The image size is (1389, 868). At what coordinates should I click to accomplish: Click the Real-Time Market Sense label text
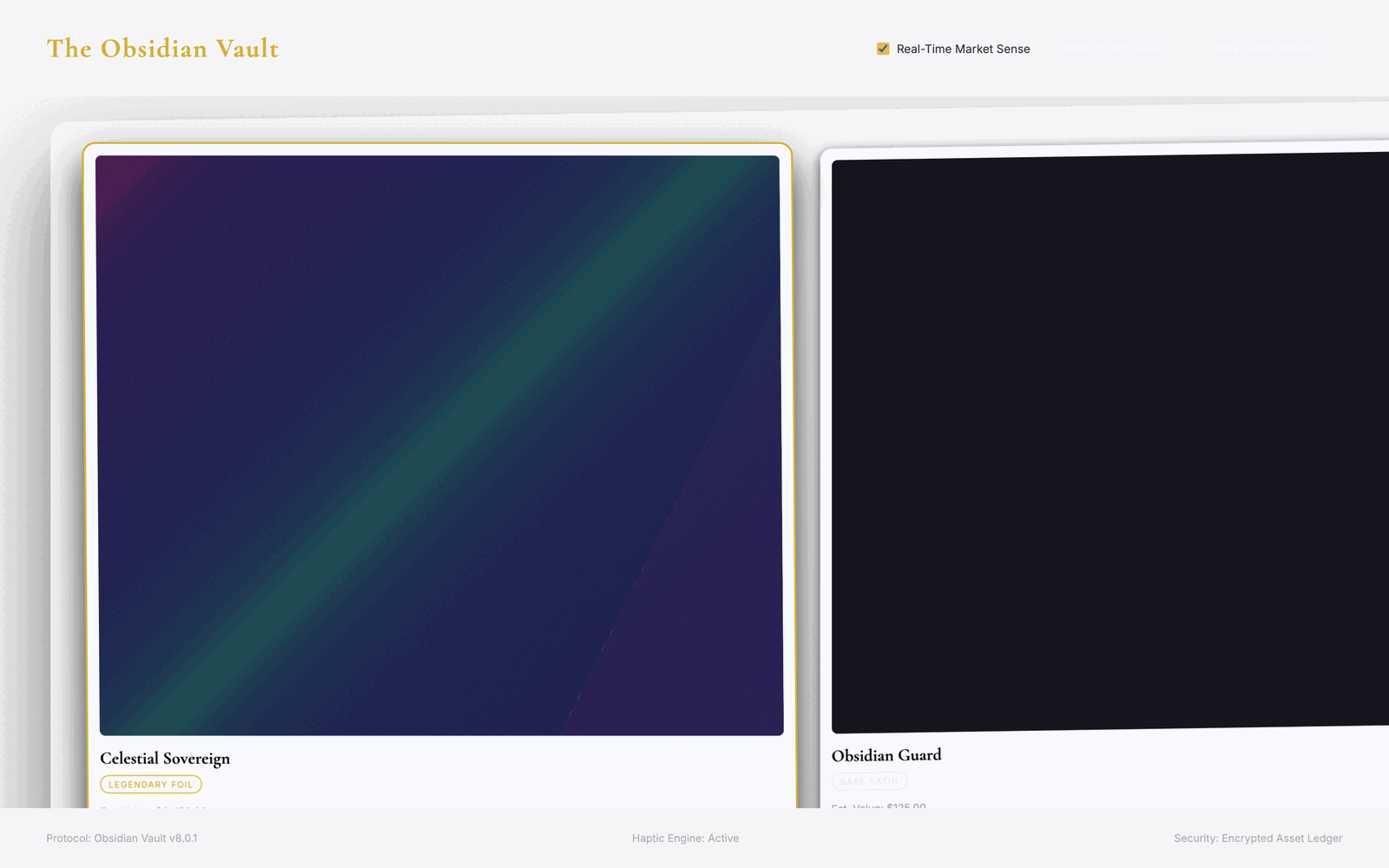point(963,49)
